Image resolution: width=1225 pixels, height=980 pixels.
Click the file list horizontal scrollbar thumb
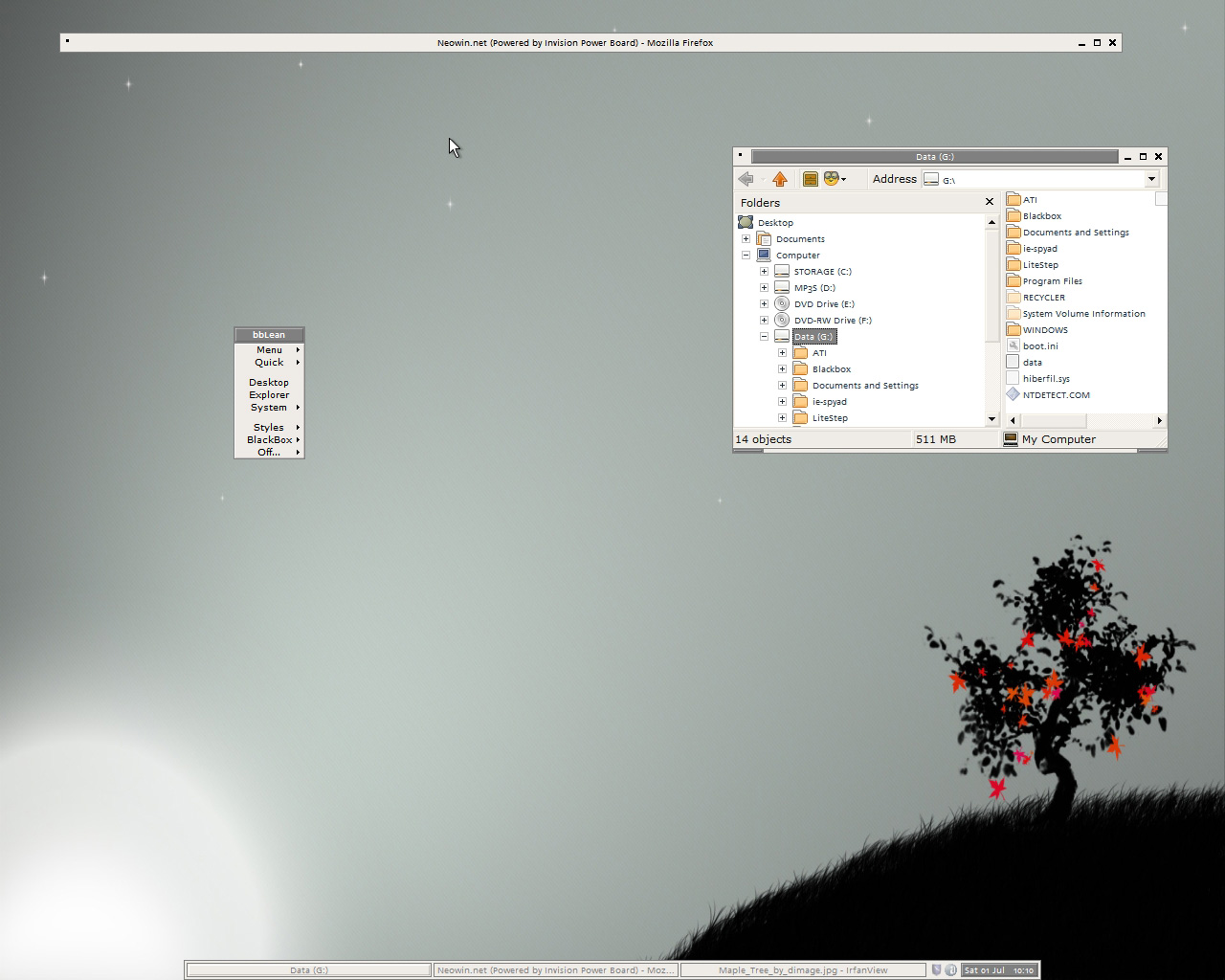(x=1053, y=420)
